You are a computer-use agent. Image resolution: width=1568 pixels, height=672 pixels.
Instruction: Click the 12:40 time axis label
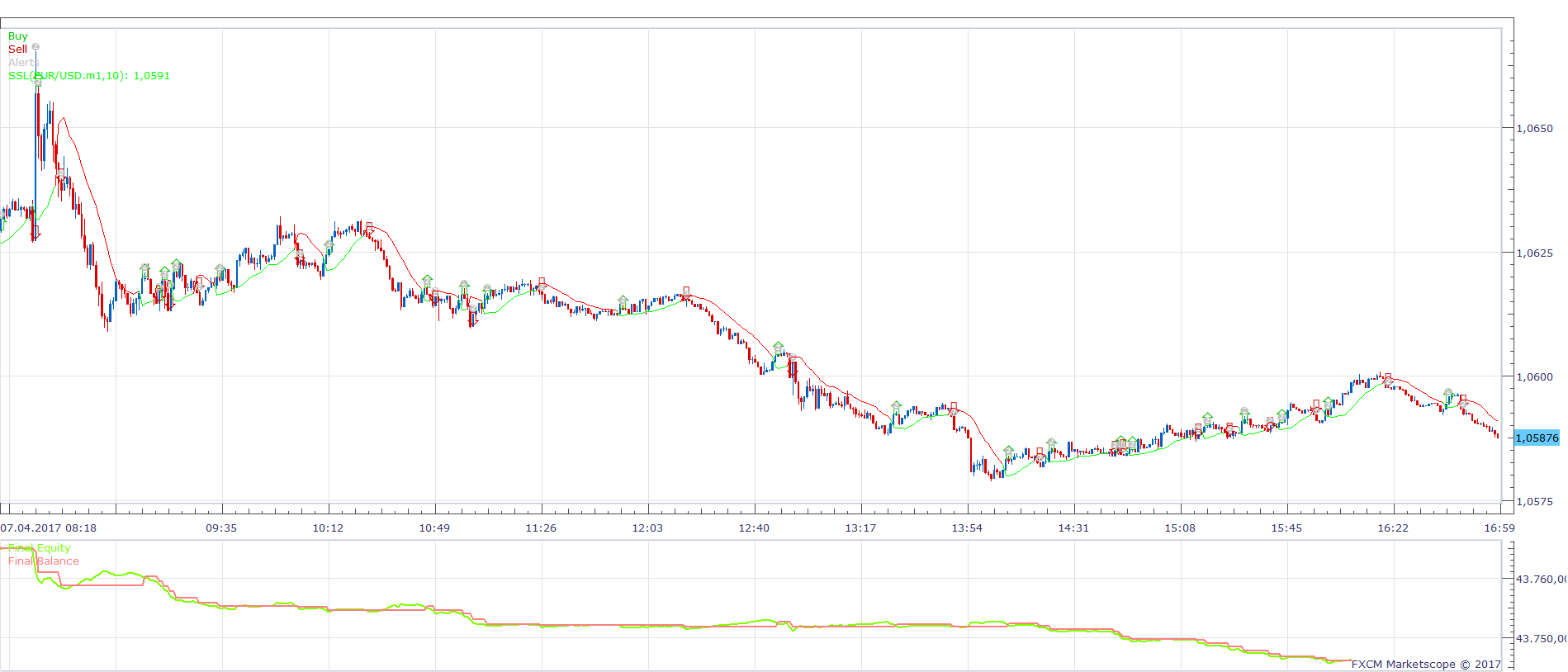[x=754, y=528]
